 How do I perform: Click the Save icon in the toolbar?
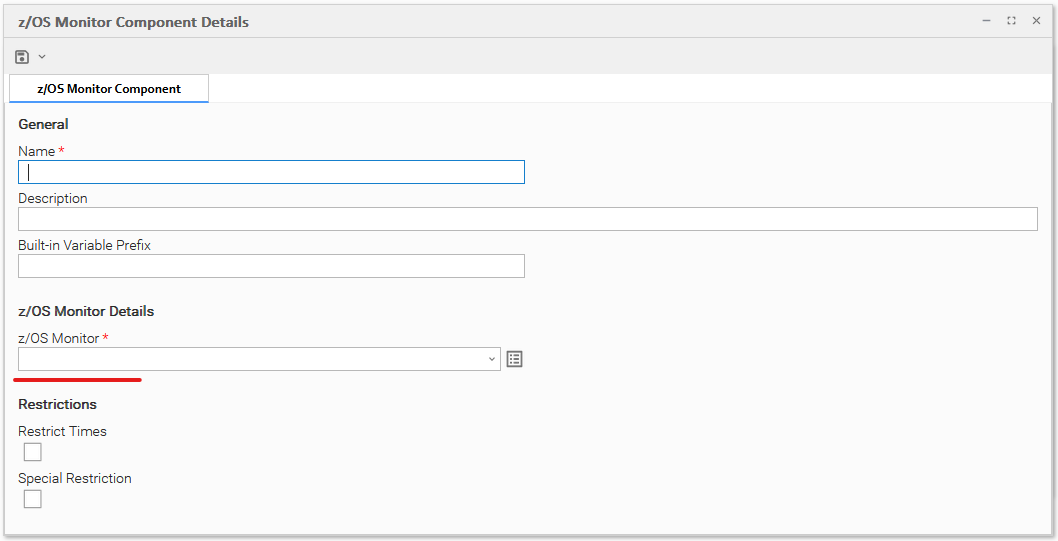(x=22, y=57)
